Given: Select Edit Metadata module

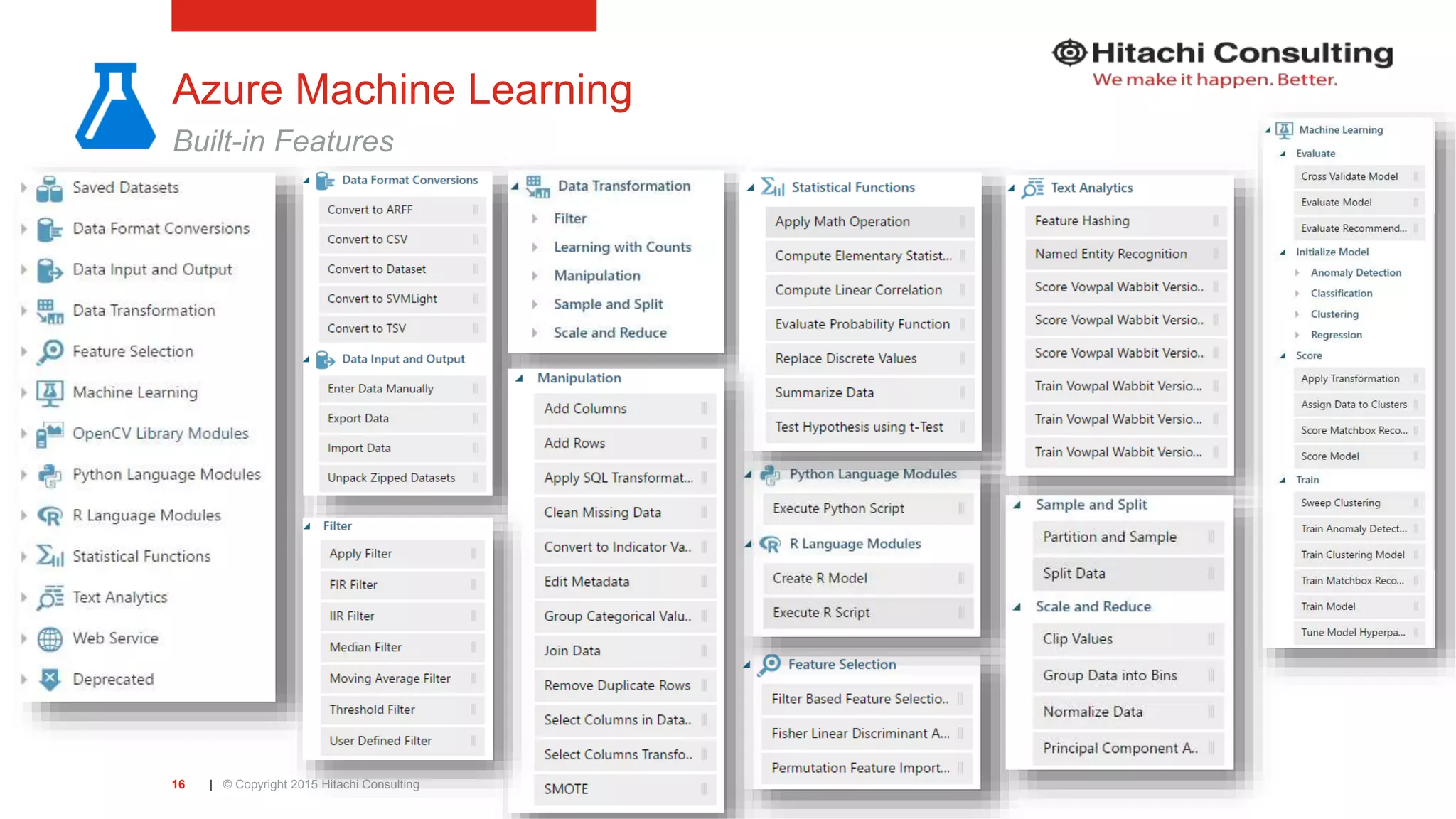Looking at the screenshot, I should [x=624, y=582].
